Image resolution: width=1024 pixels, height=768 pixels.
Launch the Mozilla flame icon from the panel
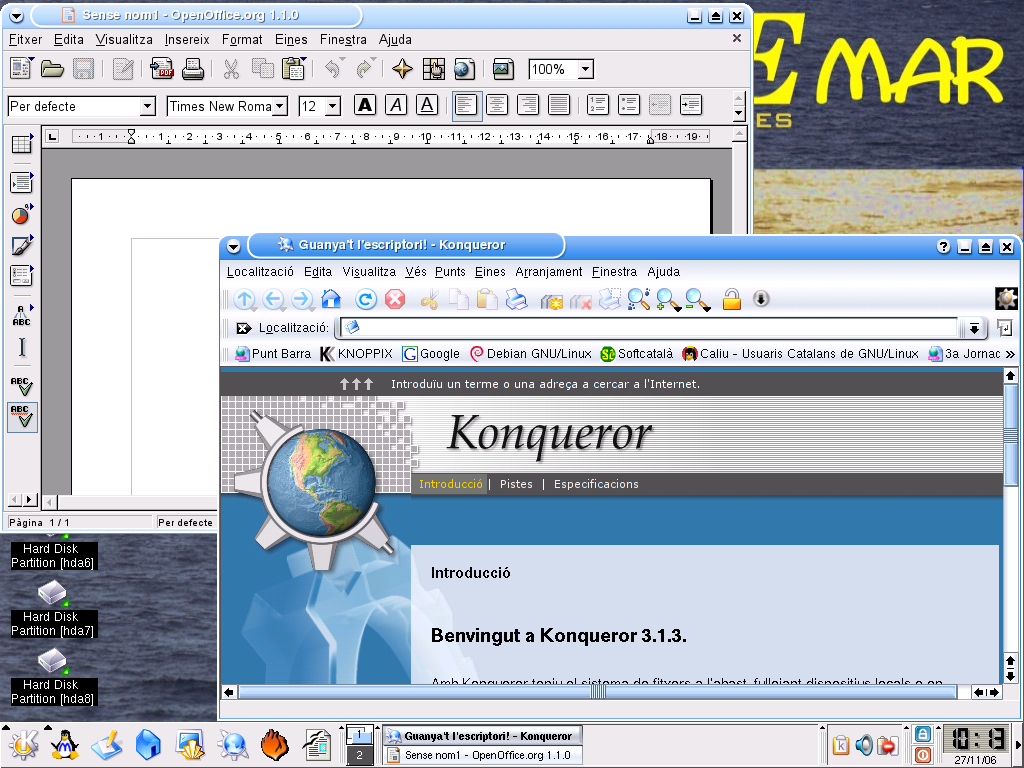point(275,744)
